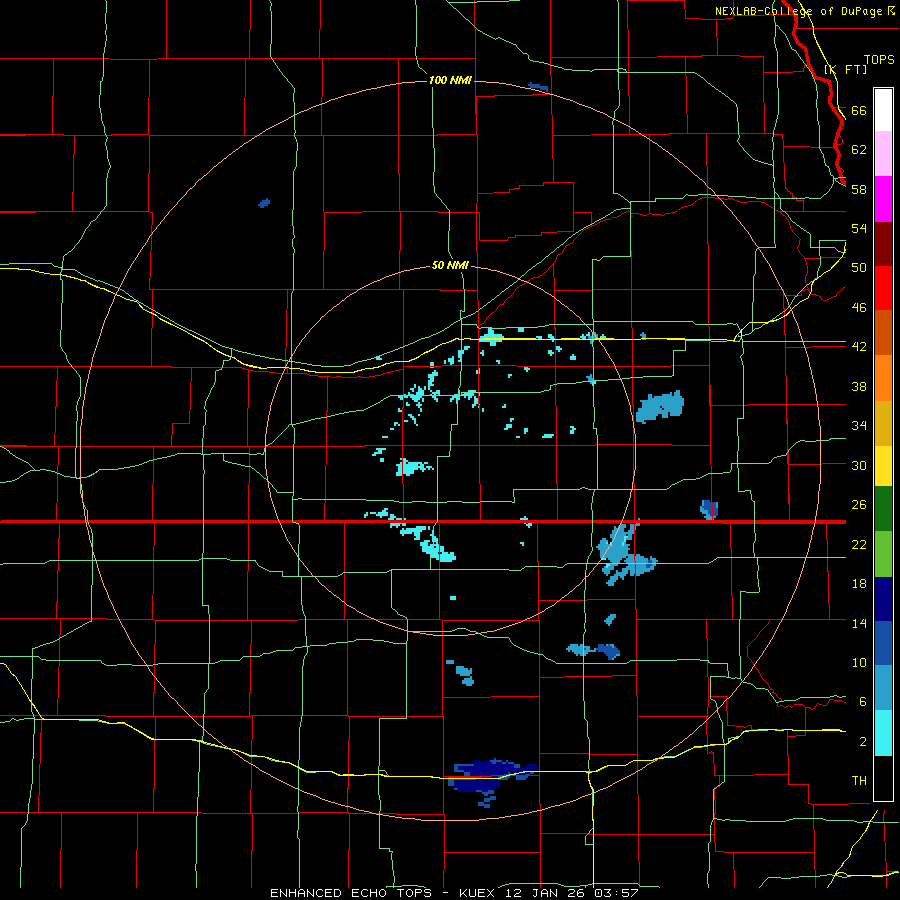The width and height of the screenshot is (900, 900).
Task: Click the "2" legend value
Action: (x=863, y=742)
